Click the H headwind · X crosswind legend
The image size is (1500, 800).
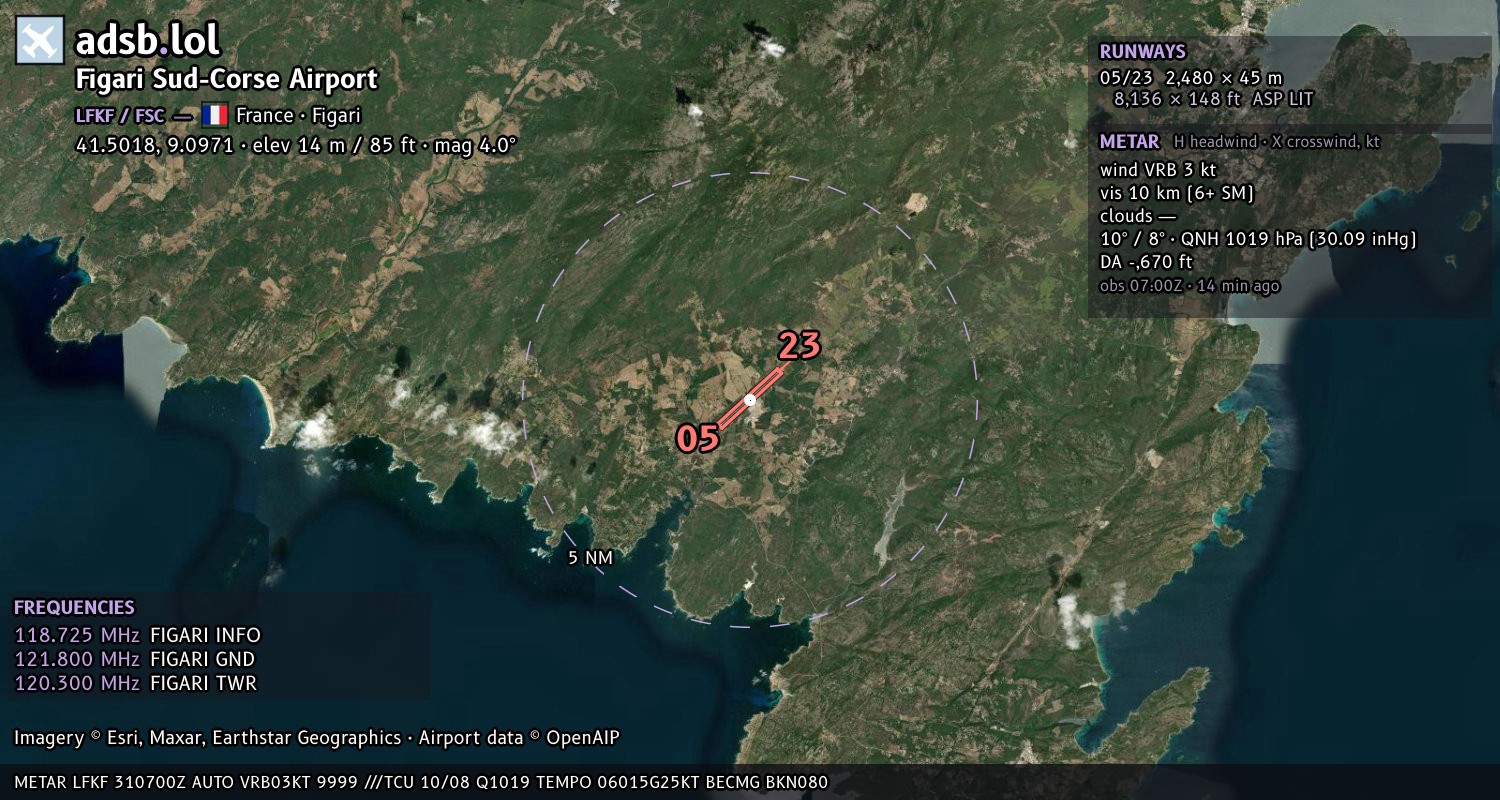tap(1277, 142)
